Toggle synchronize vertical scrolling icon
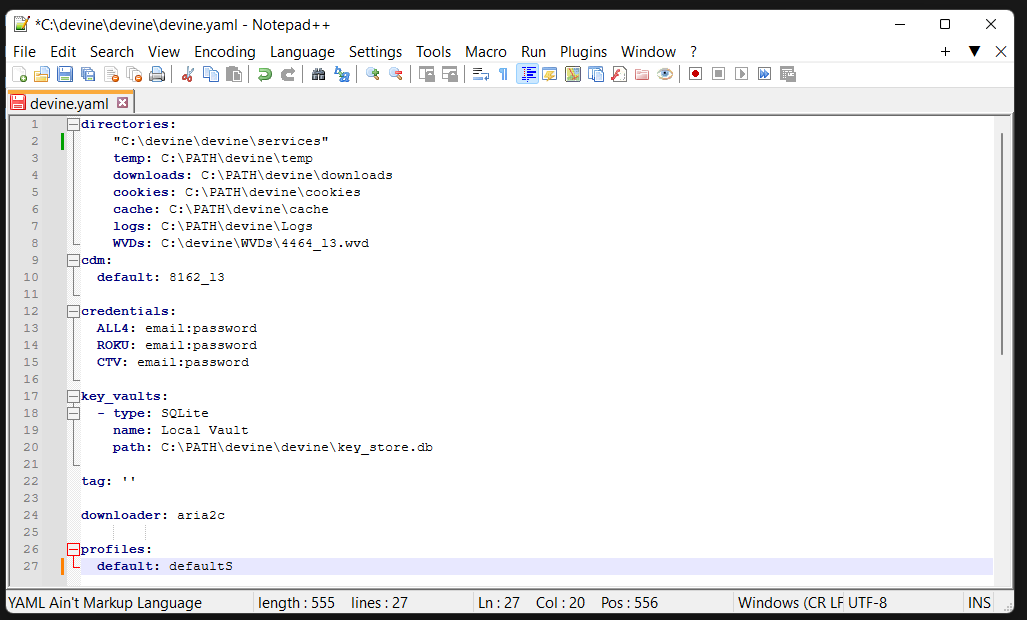This screenshot has height=620, width=1027. click(426, 74)
